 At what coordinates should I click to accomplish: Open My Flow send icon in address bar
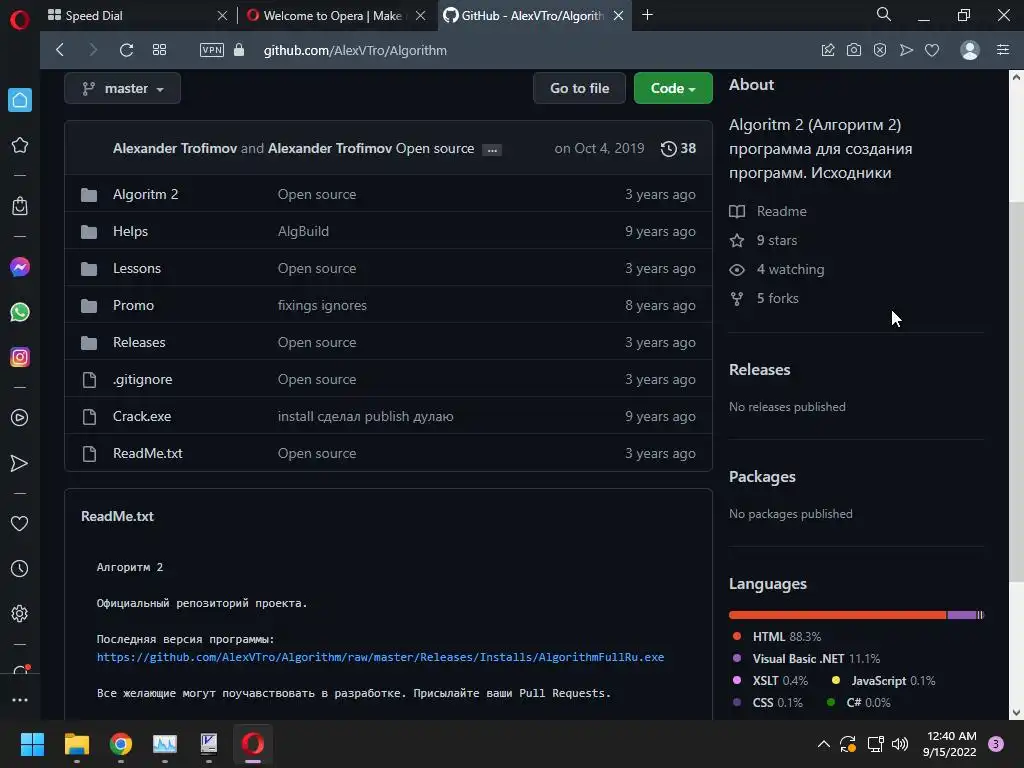[906, 50]
